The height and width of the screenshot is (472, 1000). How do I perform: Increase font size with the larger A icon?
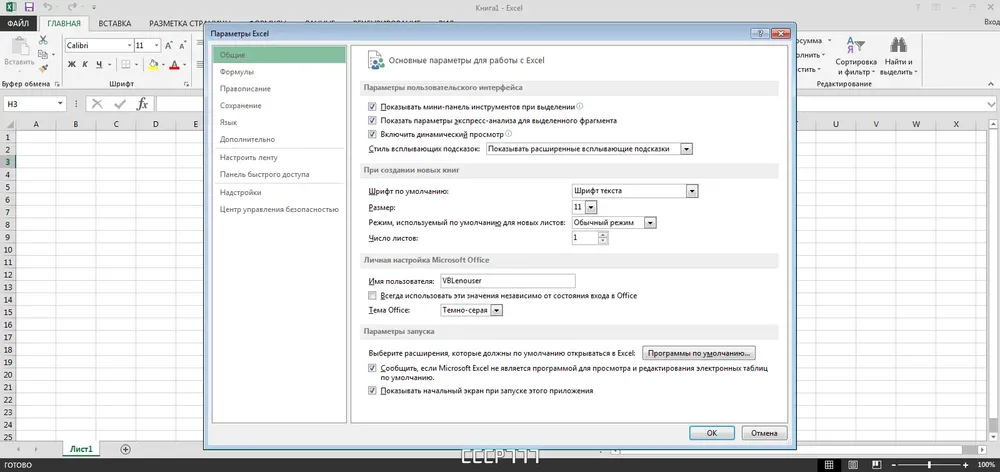tap(168, 46)
